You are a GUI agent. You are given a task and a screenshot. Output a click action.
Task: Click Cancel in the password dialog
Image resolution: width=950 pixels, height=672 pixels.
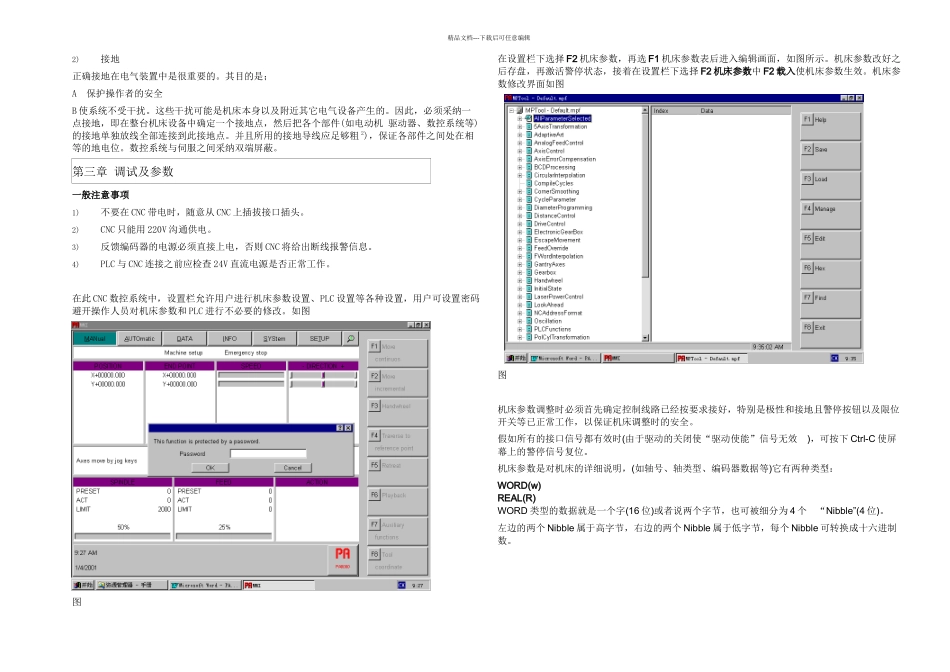pyautogui.click(x=292, y=468)
